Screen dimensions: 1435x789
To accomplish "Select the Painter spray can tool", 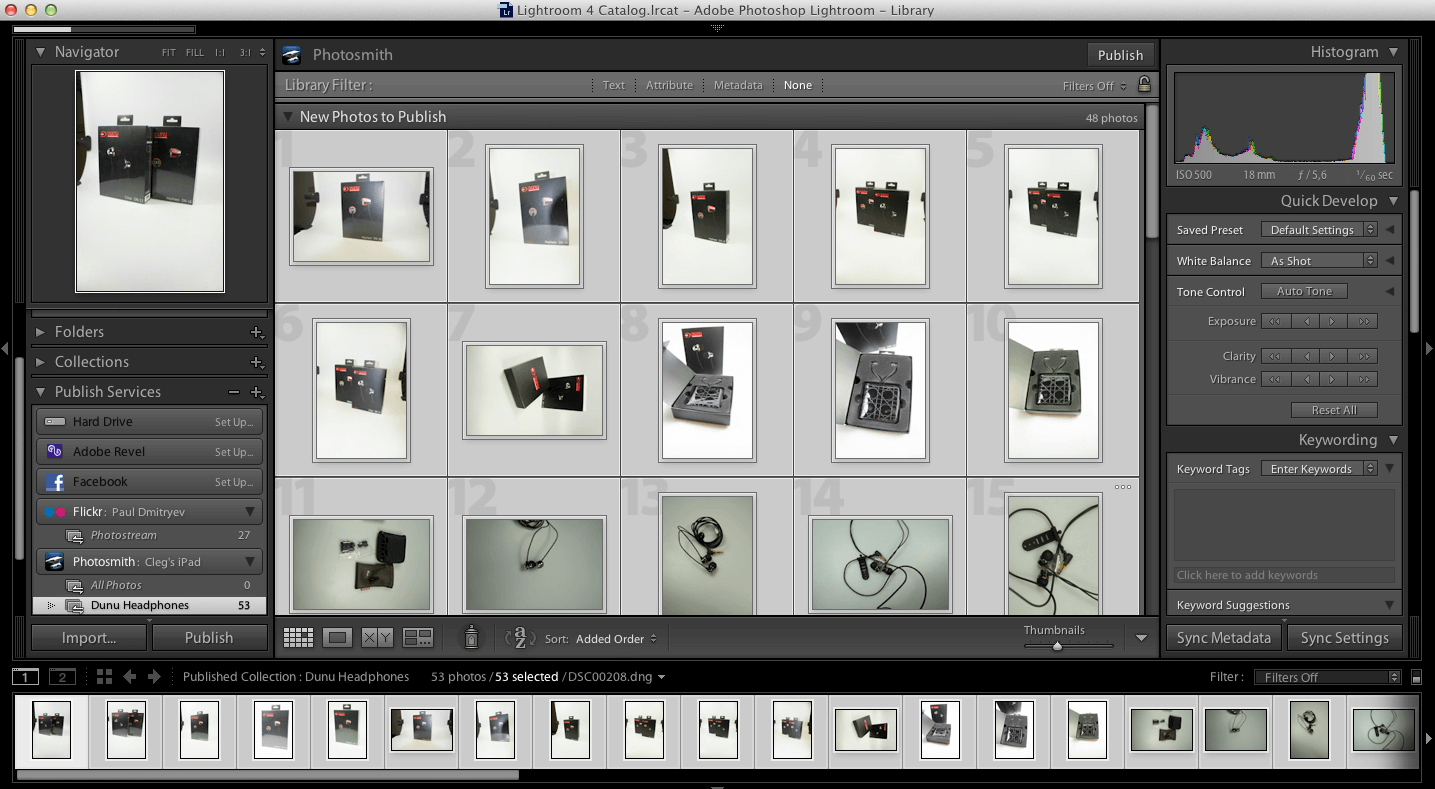I will 472,637.
